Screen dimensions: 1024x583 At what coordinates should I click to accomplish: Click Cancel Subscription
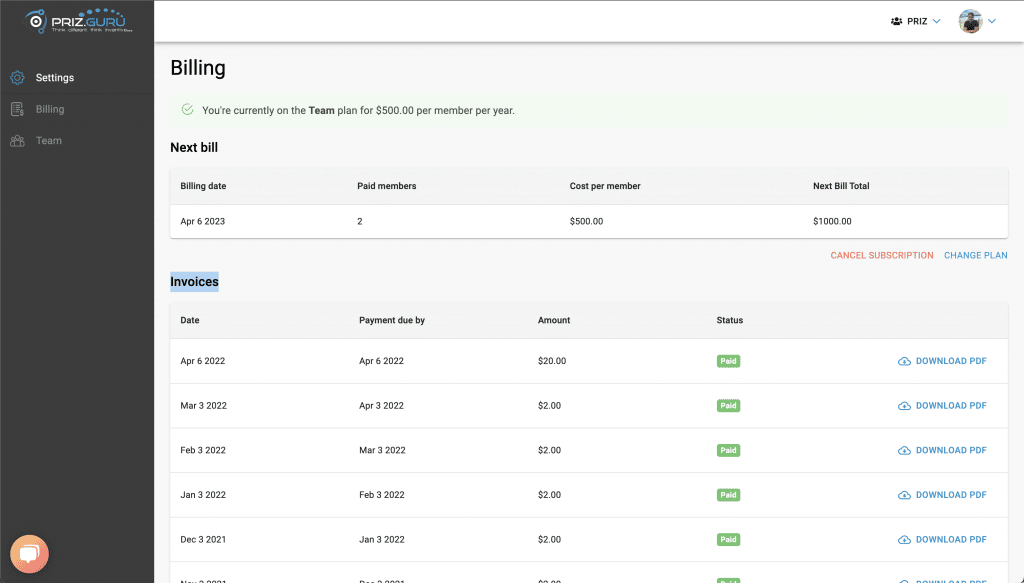[881, 255]
